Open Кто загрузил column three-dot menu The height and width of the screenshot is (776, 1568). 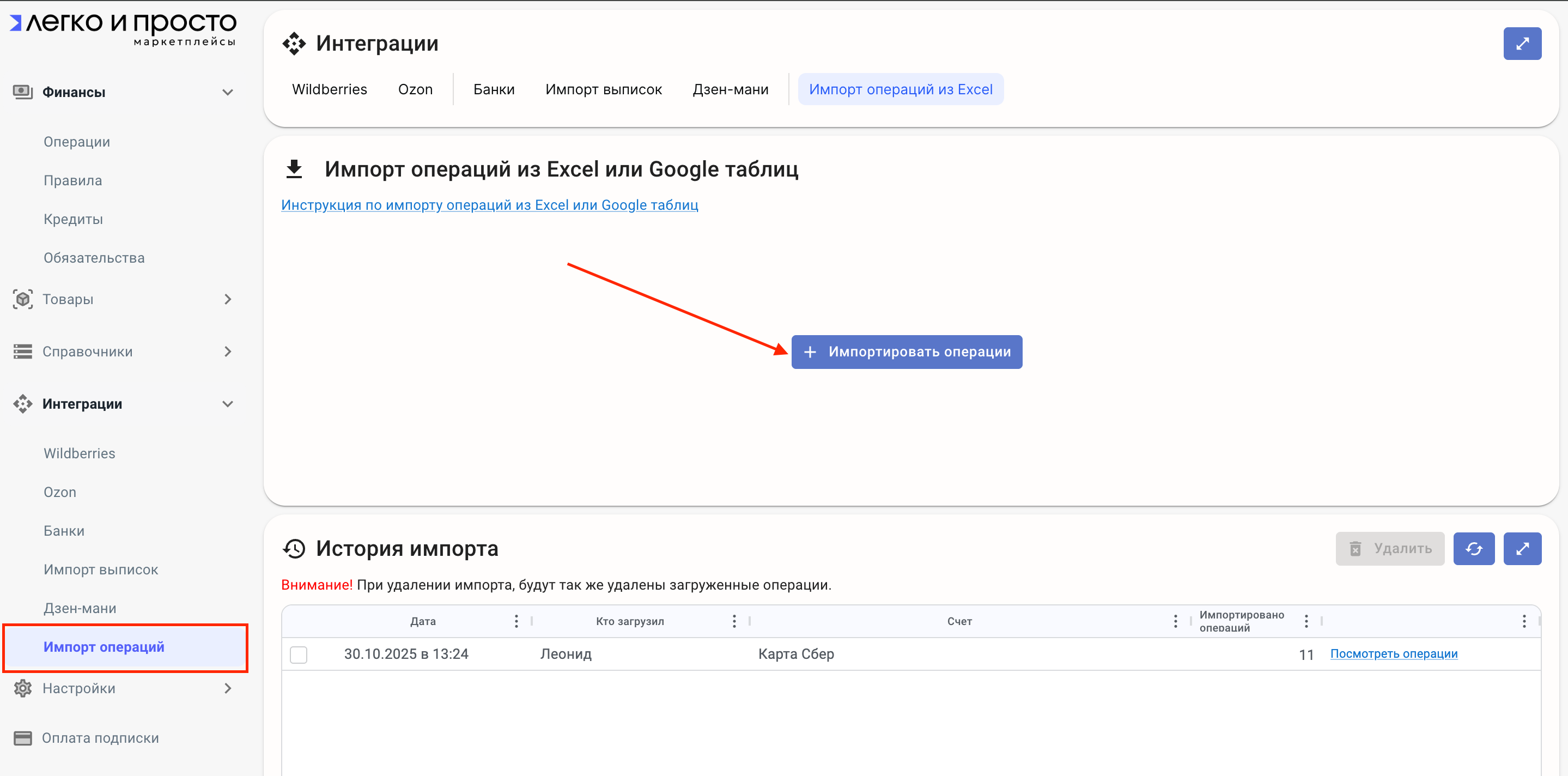coord(734,621)
